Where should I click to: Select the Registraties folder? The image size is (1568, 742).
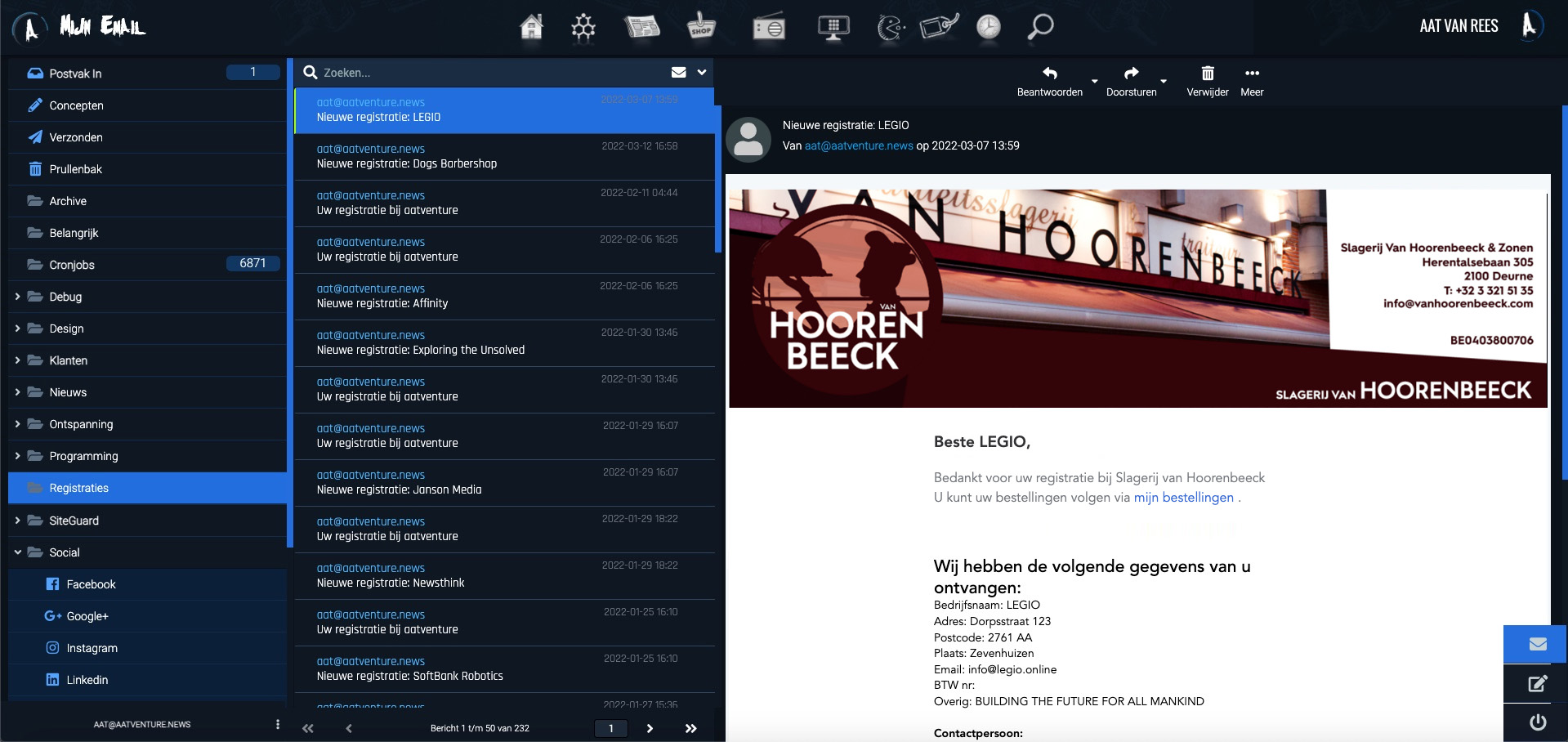pyautogui.click(x=147, y=488)
